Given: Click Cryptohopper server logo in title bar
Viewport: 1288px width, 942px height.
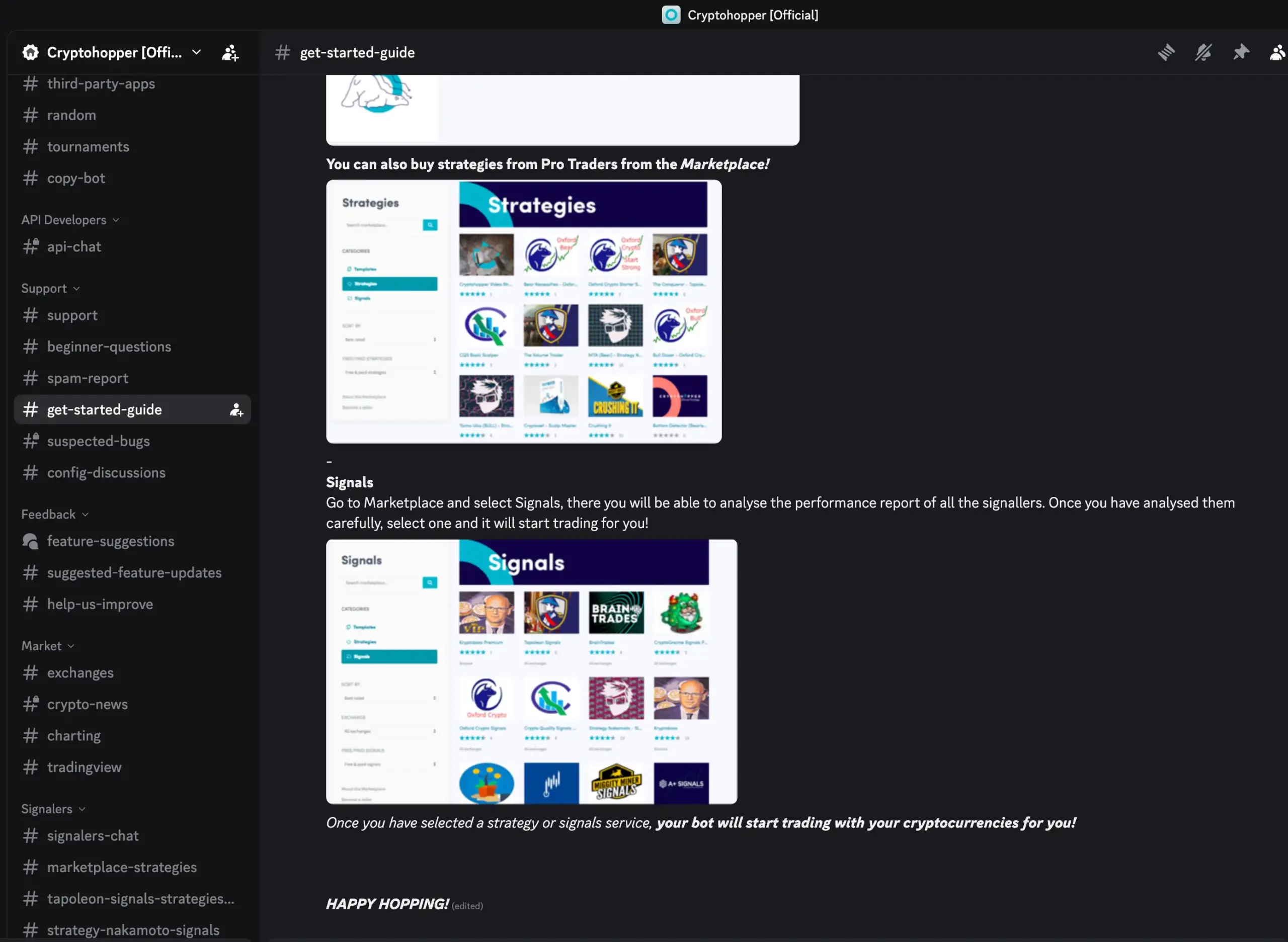Looking at the screenshot, I should (671, 15).
